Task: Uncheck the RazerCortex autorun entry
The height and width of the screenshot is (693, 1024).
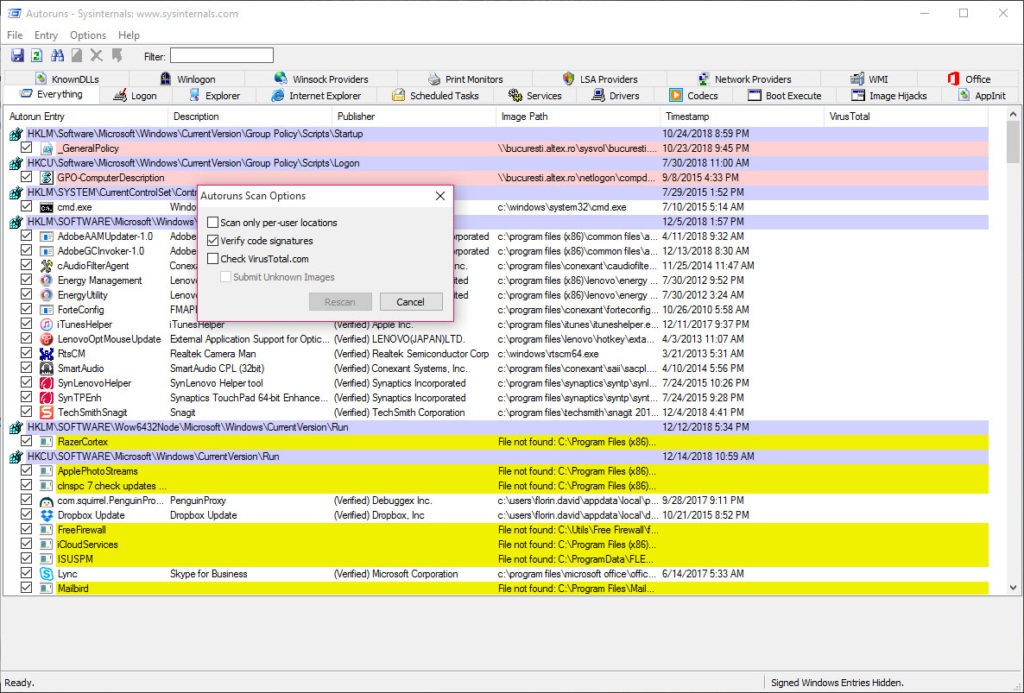Action: click(26, 442)
